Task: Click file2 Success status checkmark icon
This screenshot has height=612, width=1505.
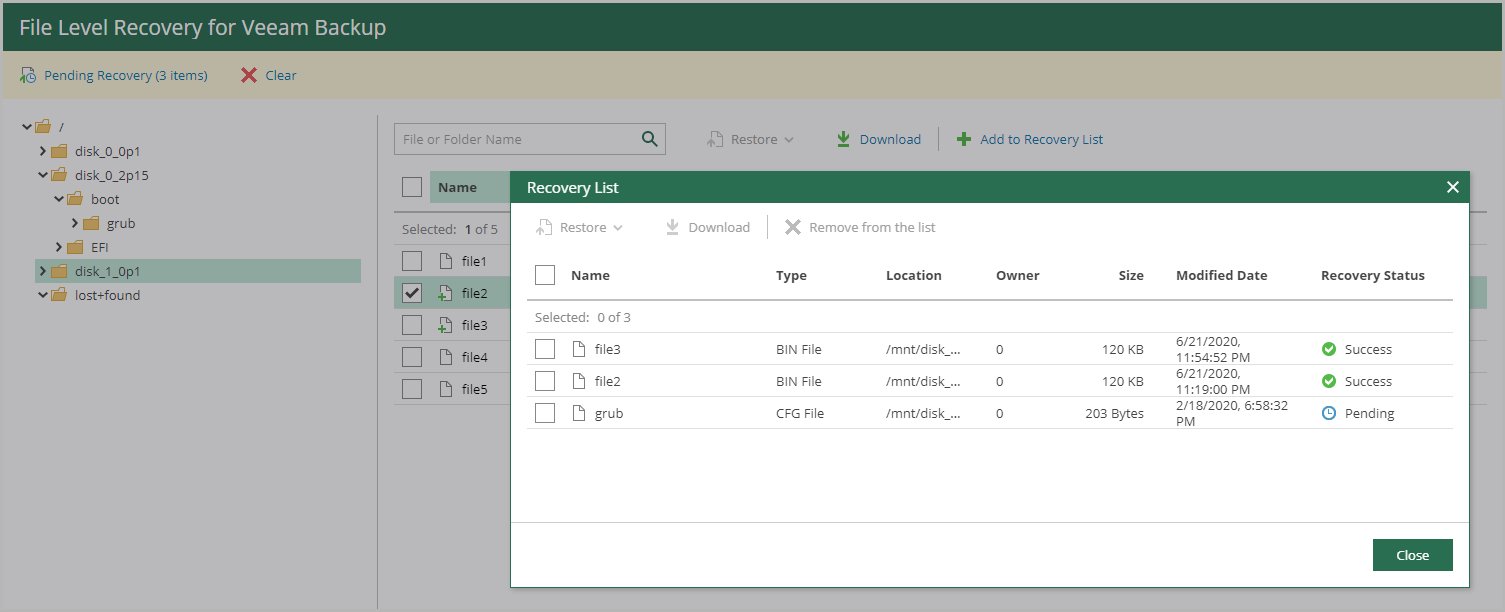Action: pyautogui.click(x=1329, y=381)
